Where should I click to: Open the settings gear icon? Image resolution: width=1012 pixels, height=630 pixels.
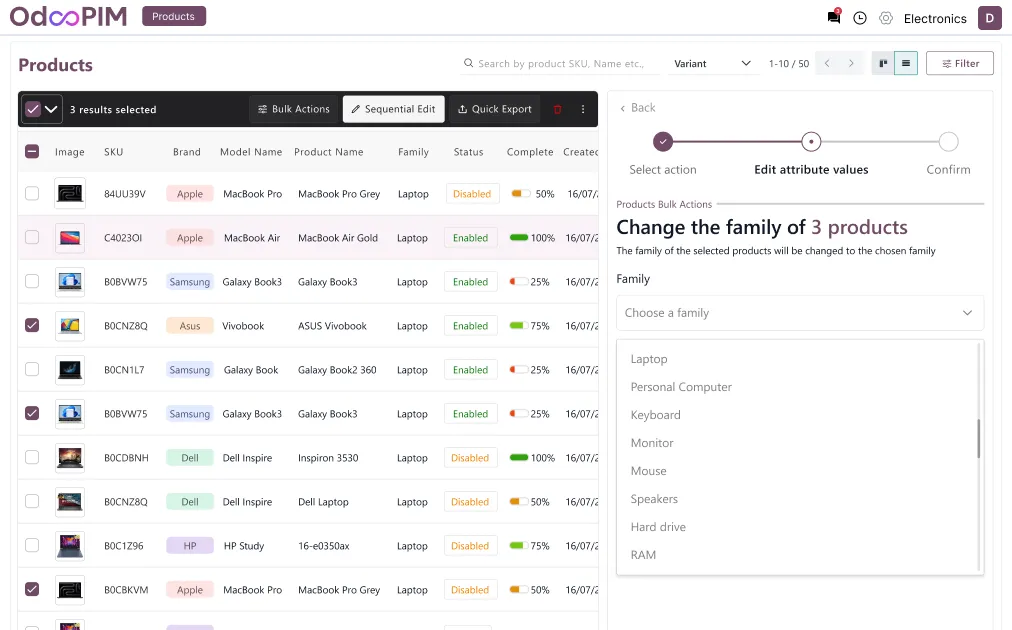886,18
